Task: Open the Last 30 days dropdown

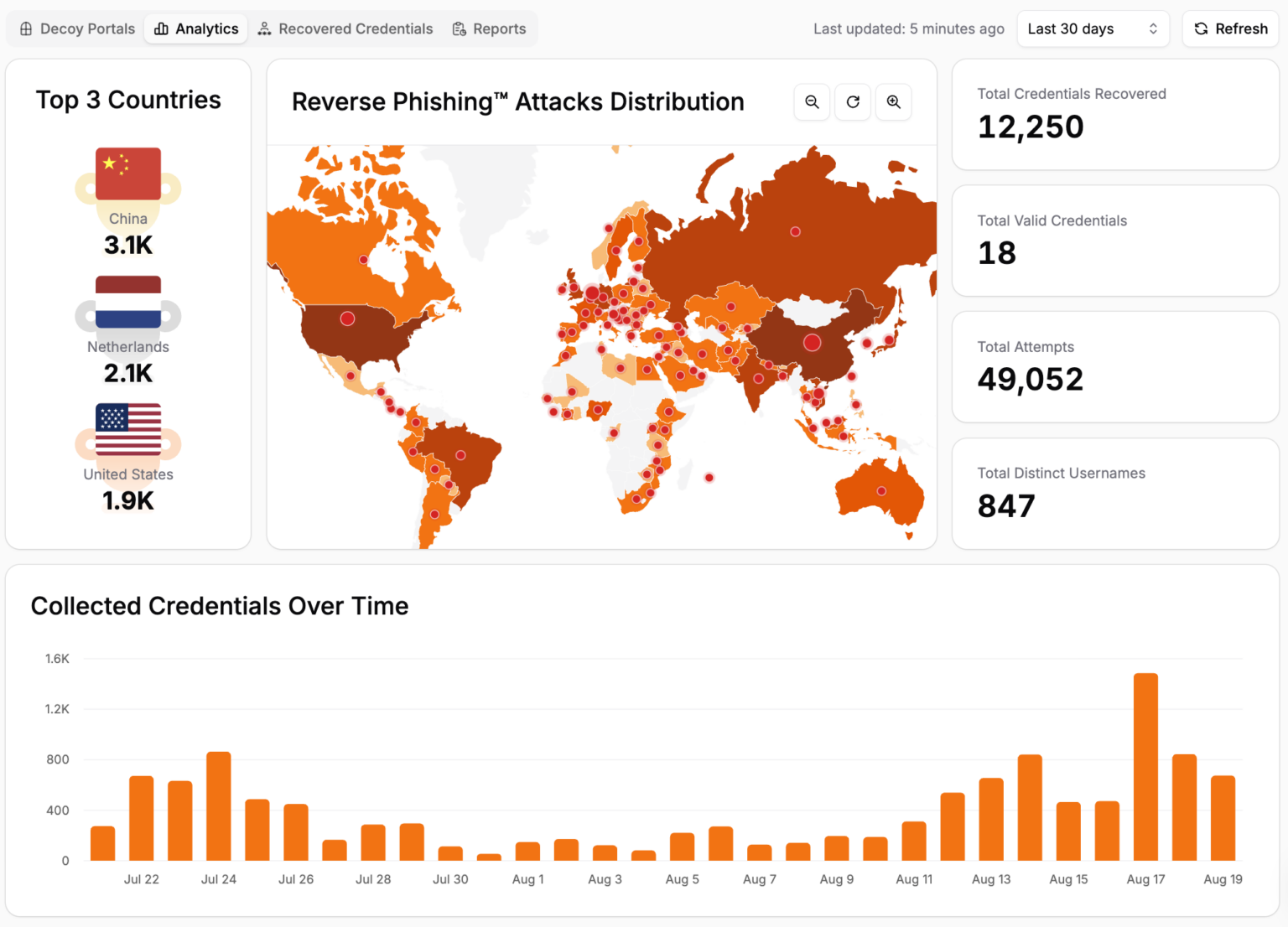Action: [x=1093, y=29]
